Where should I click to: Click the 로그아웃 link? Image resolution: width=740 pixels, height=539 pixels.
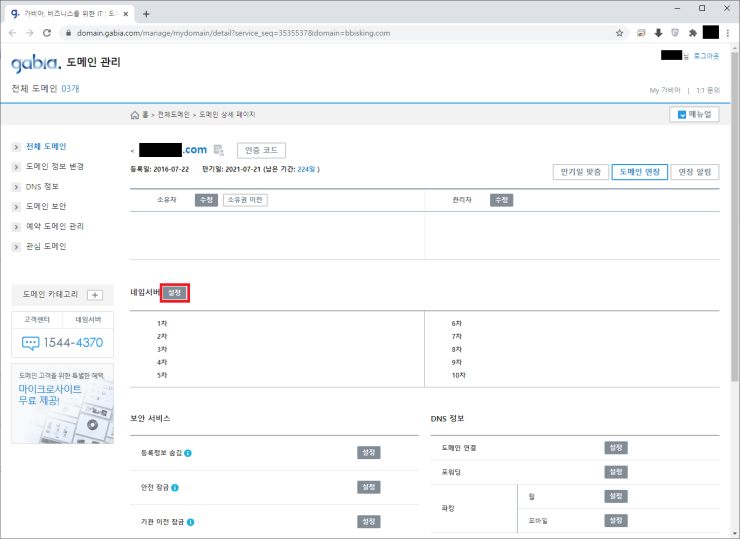pos(707,56)
